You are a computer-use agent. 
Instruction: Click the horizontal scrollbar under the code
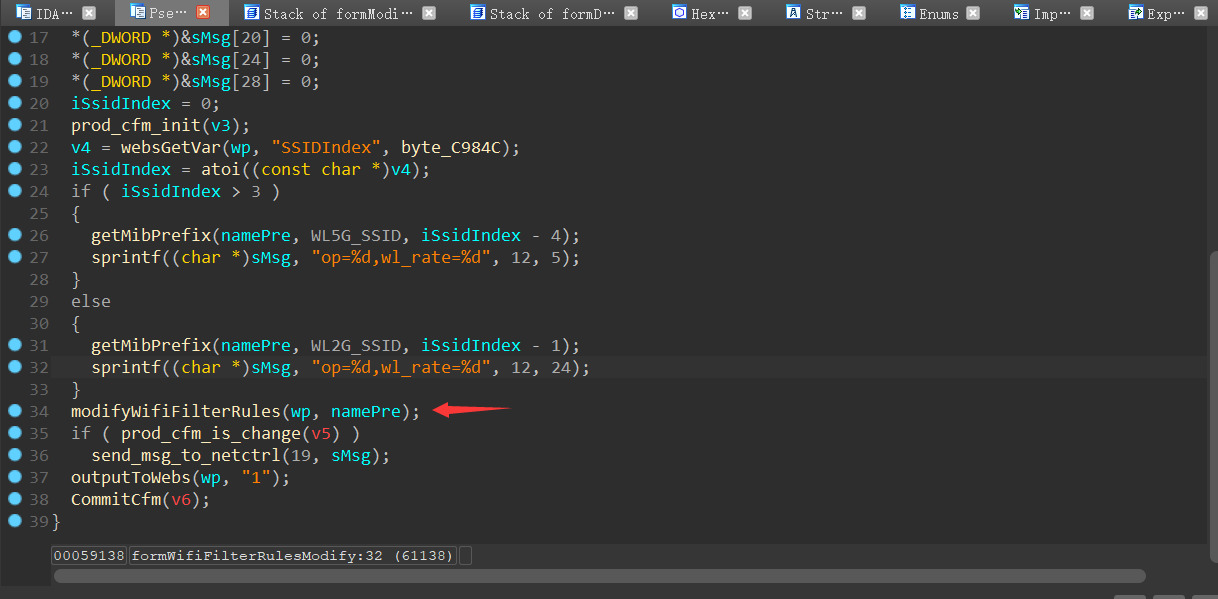[x=600, y=576]
